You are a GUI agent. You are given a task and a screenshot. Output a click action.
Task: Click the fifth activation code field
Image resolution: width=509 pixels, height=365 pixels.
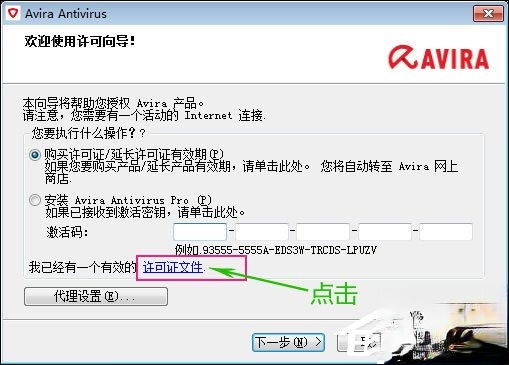pyautogui.click(x=446, y=232)
